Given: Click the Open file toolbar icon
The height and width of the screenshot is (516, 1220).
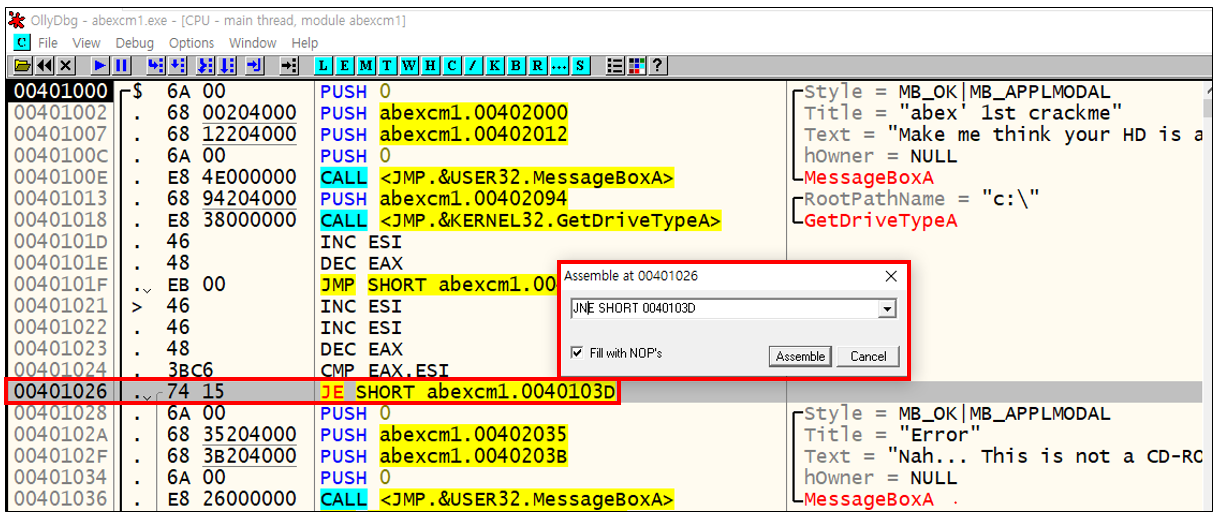Looking at the screenshot, I should 22,66.
